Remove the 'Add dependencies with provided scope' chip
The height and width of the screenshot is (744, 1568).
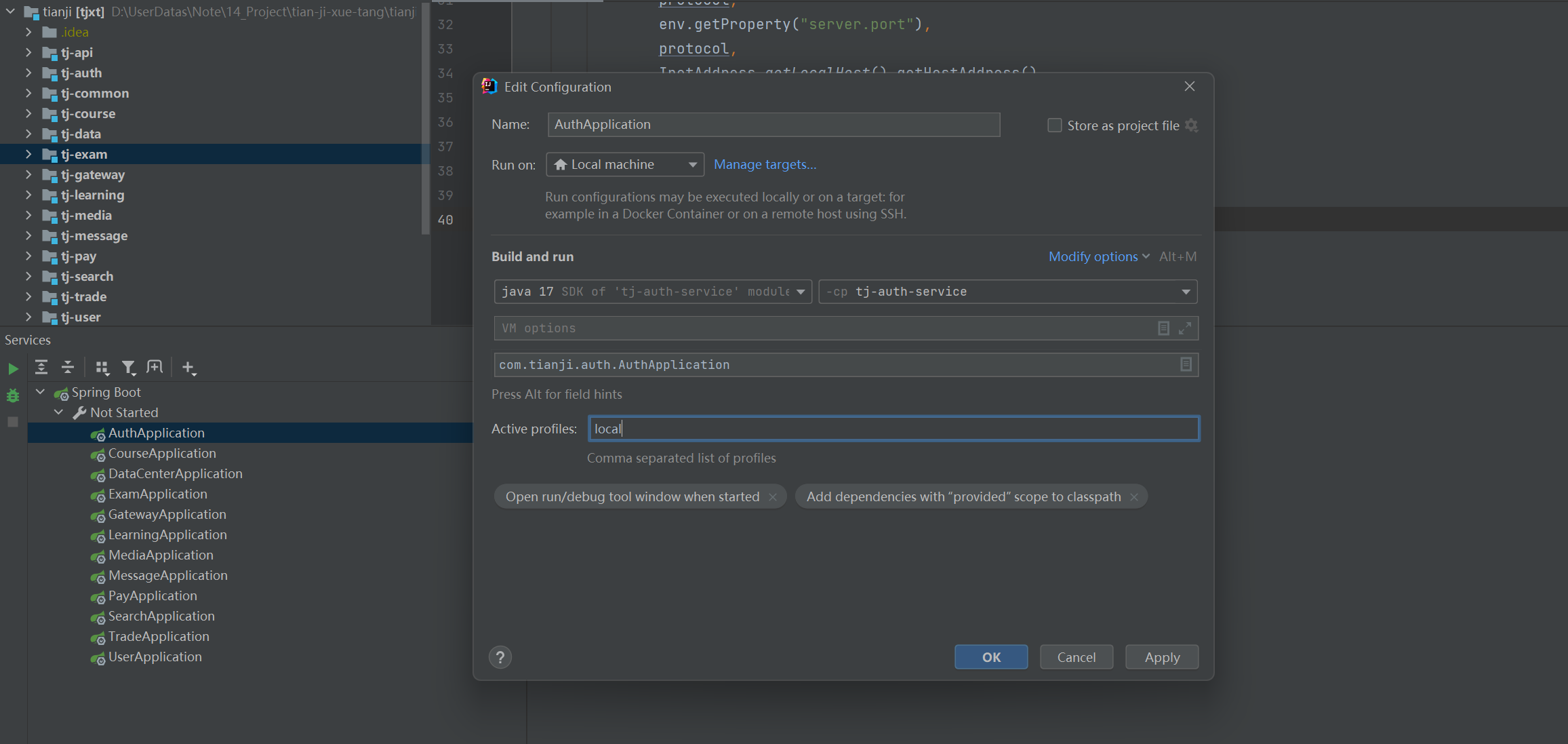(1134, 497)
